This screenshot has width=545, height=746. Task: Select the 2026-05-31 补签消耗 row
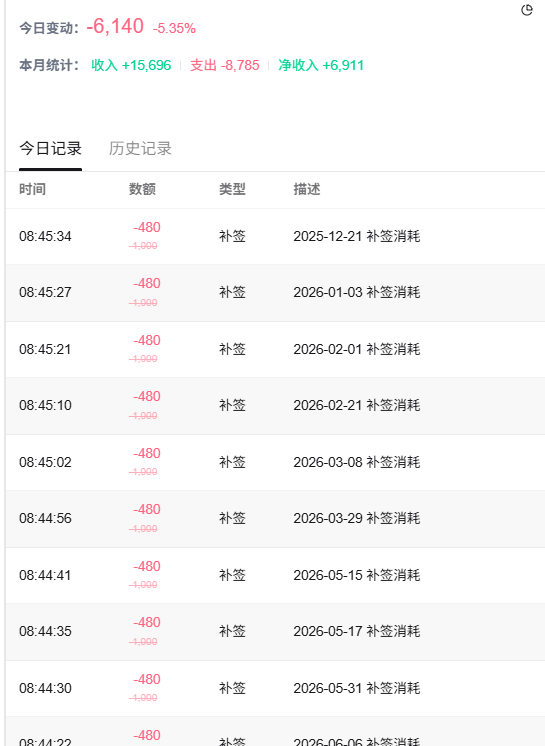[x=275, y=688]
